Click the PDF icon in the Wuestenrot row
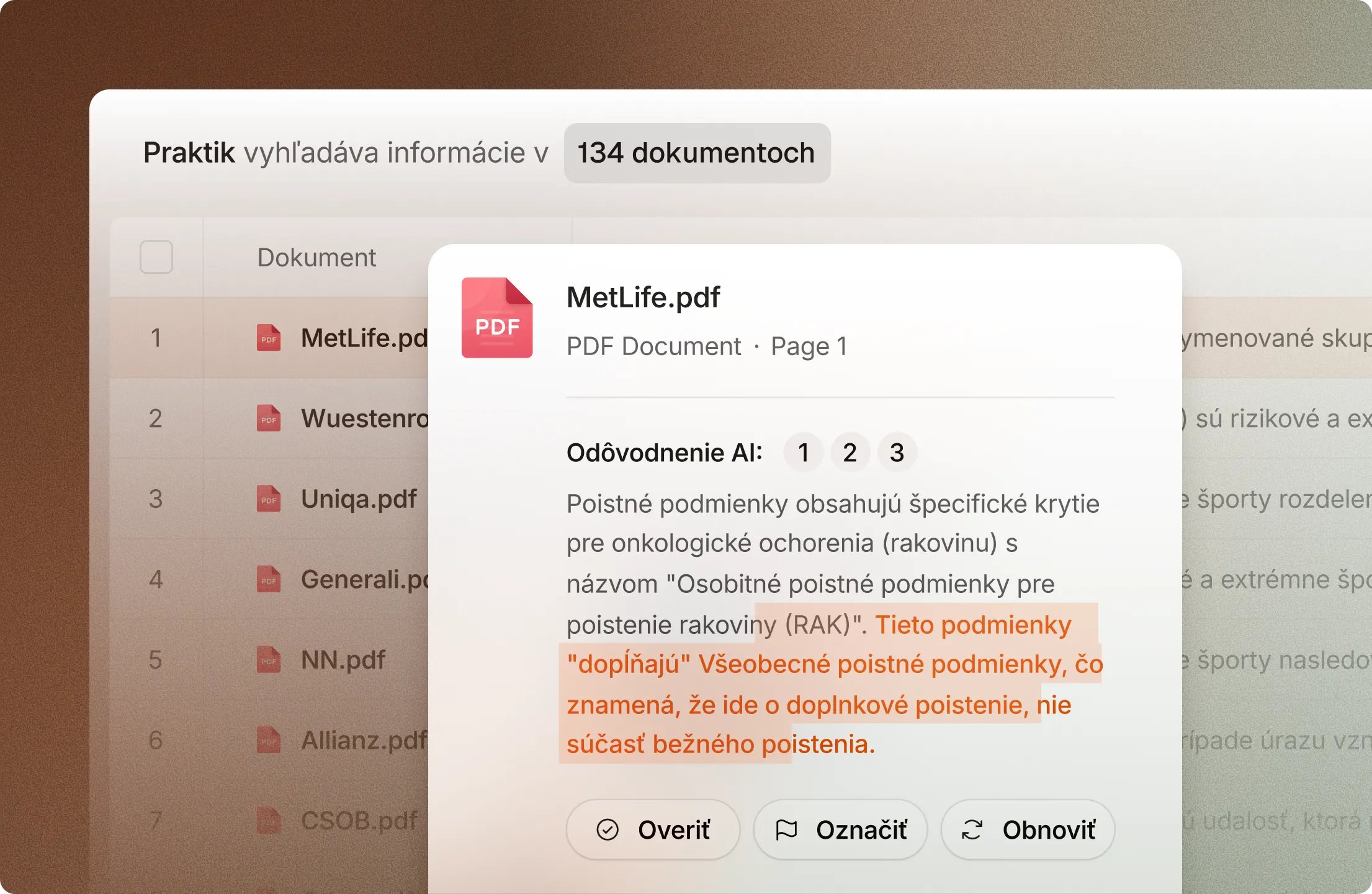 269,418
